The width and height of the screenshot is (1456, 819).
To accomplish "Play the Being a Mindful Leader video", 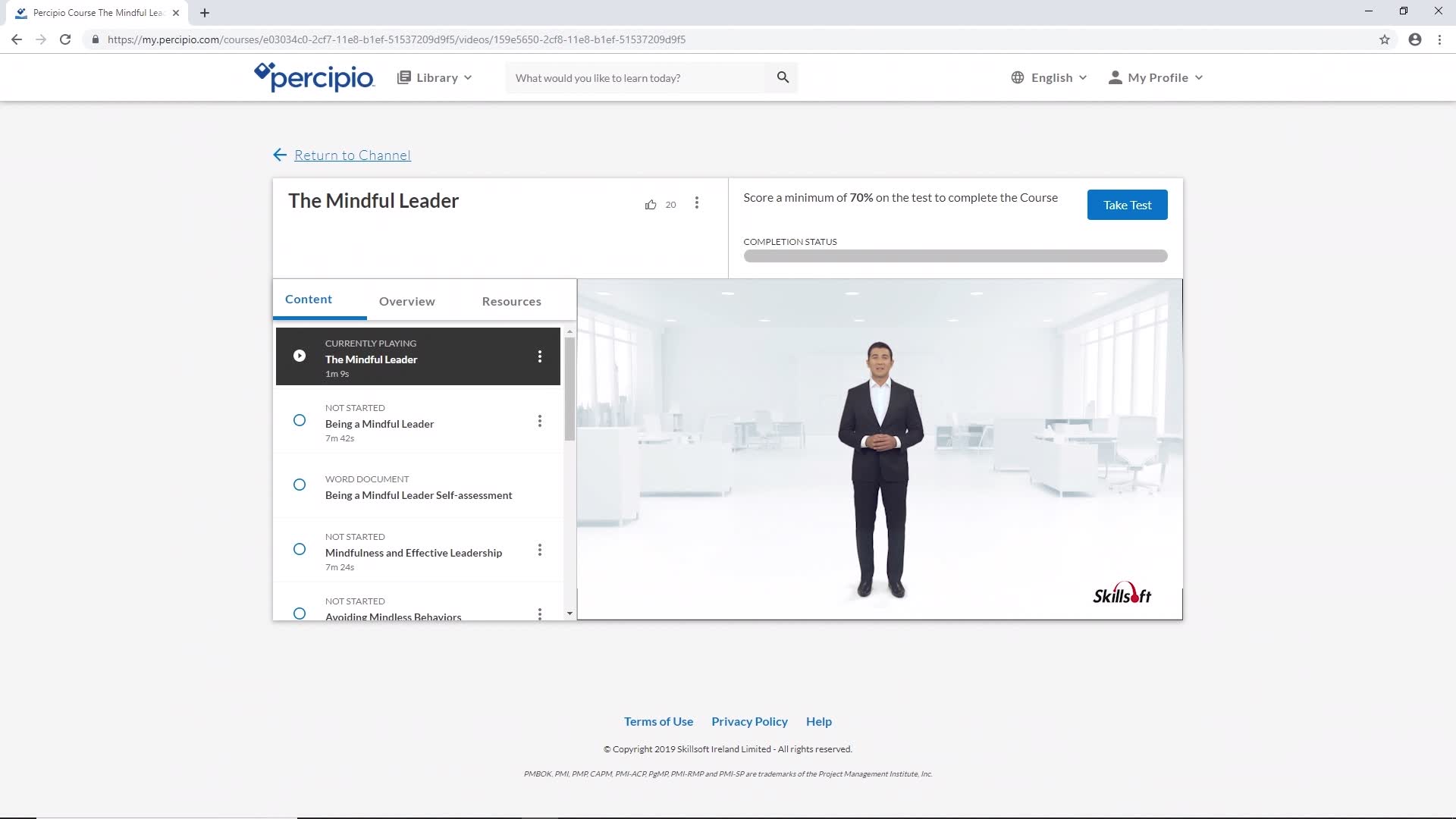I will pos(379,424).
